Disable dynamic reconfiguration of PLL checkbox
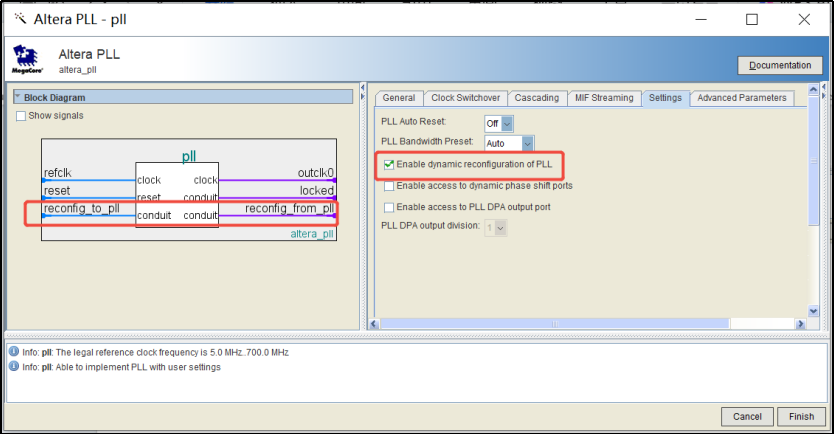Screen dimensions: 834x434 click(x=389, y=164)
